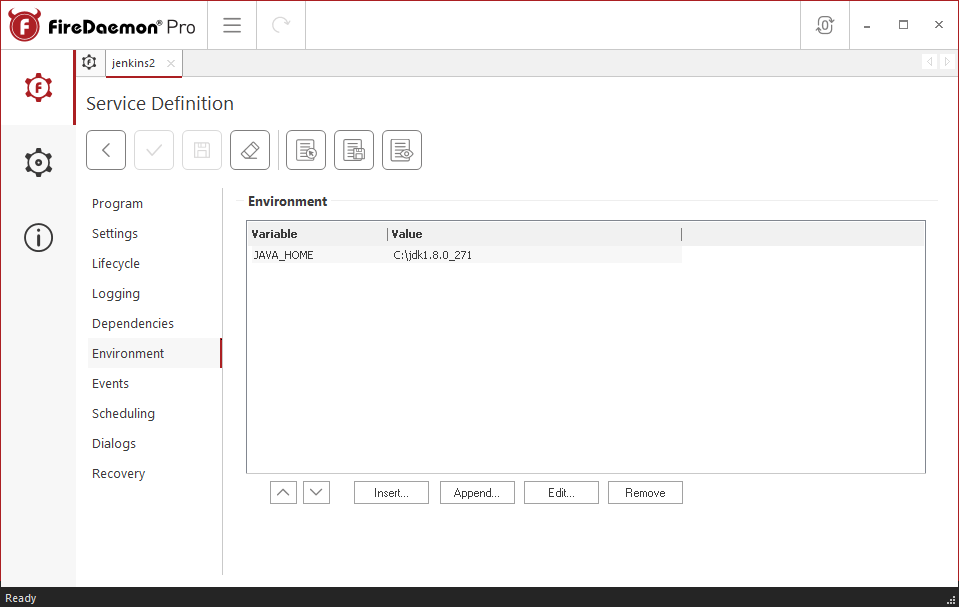959x607 pixels.
Task: Click the floppy disk save button
Action: [202, 150]
